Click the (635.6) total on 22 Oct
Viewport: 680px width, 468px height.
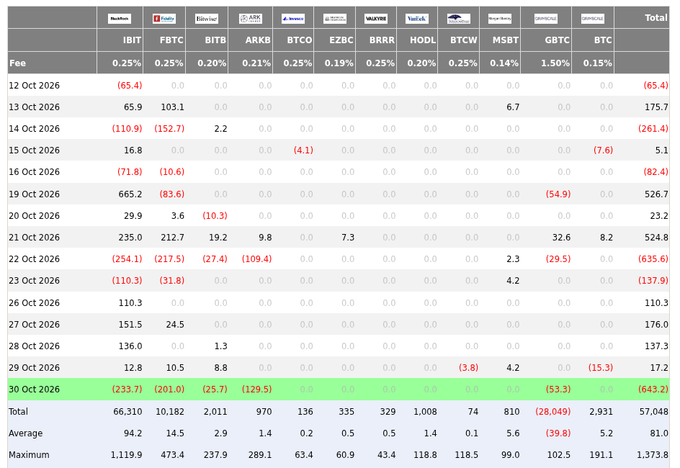pos(653,259)
